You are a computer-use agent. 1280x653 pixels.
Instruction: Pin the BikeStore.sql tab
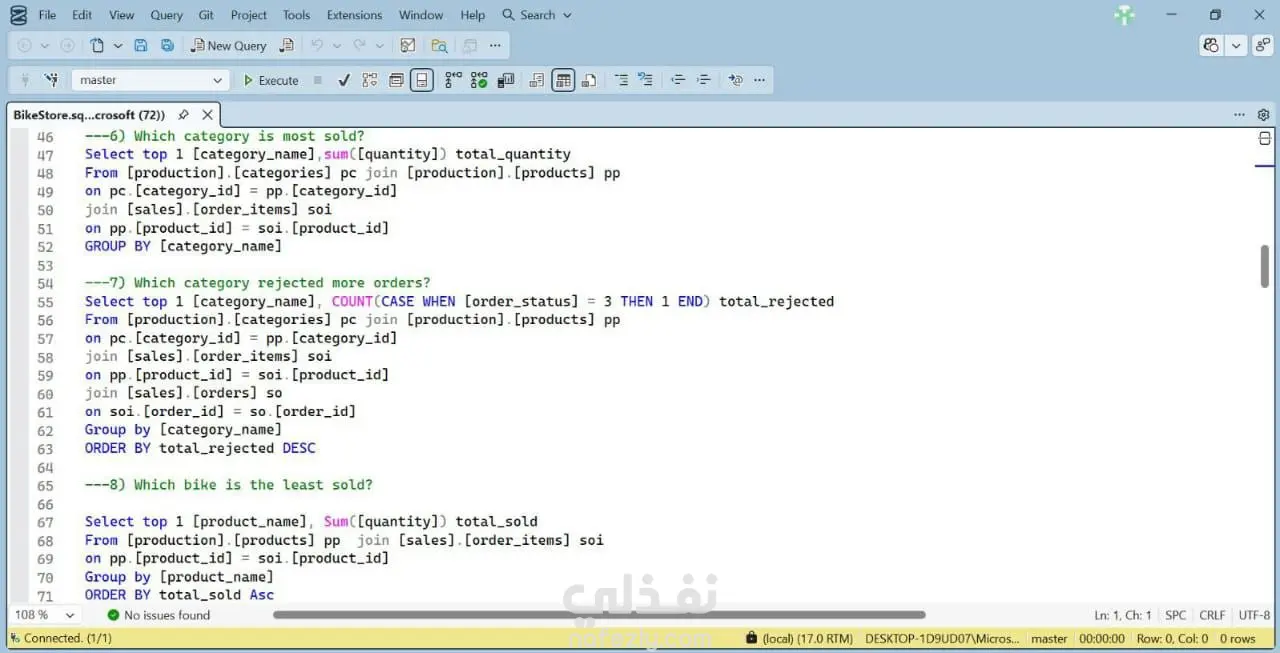coord(183,115)
